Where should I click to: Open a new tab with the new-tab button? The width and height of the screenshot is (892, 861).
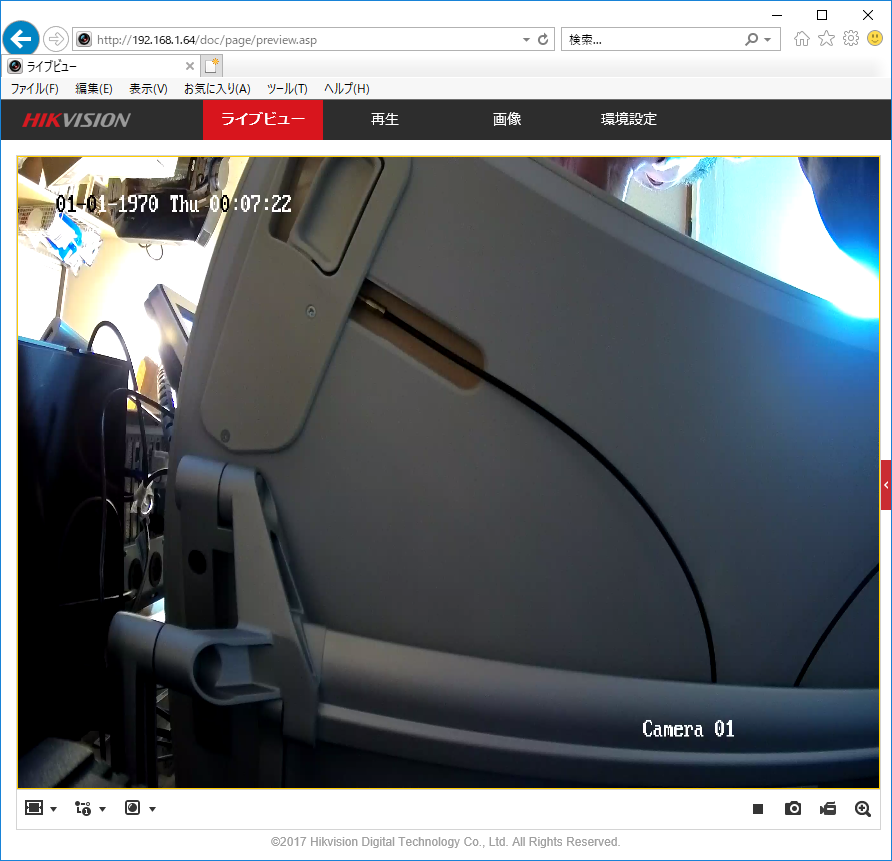[x=212, y=66]
